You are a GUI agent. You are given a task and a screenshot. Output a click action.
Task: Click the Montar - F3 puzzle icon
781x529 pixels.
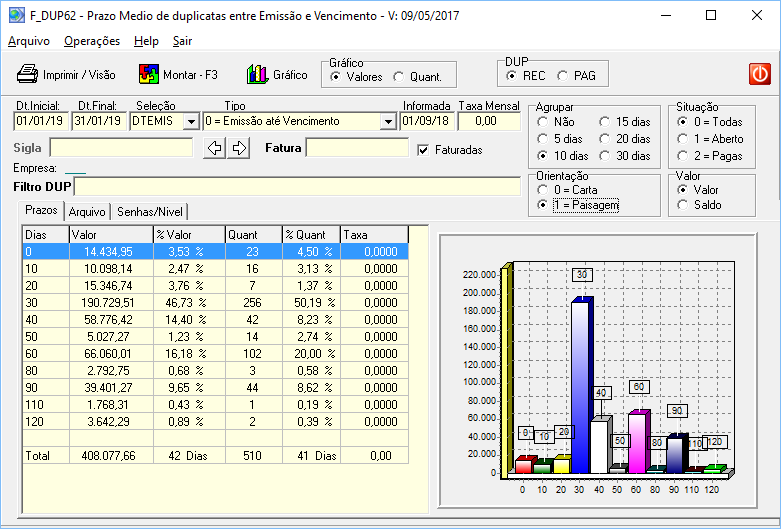pyautogui.click(x=149, y=74)
